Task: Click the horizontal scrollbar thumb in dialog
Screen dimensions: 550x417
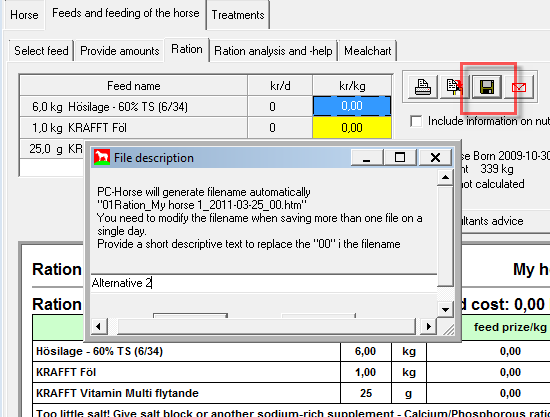Action: [267, 327]
